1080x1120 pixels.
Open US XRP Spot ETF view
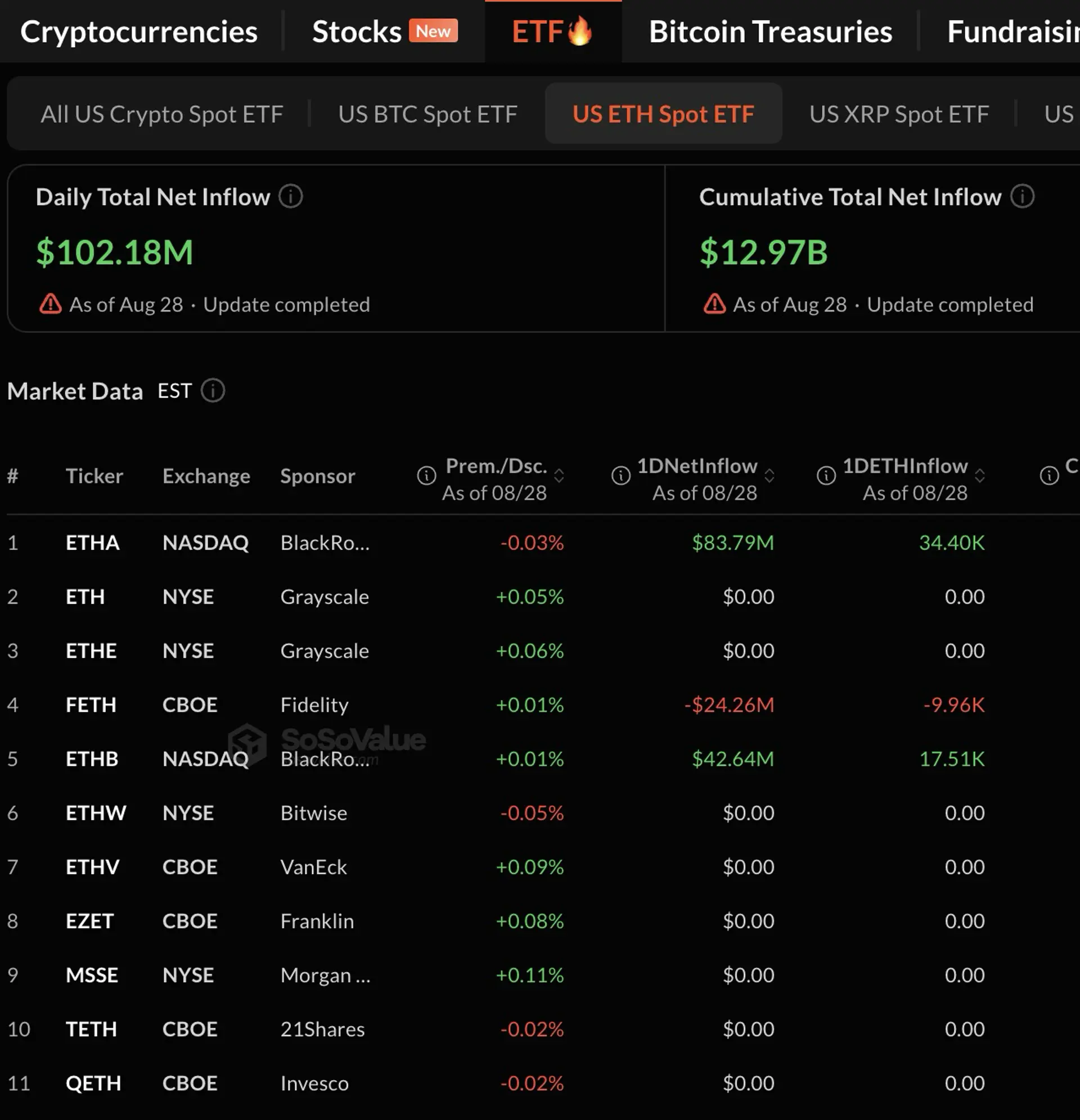point(899,114)
